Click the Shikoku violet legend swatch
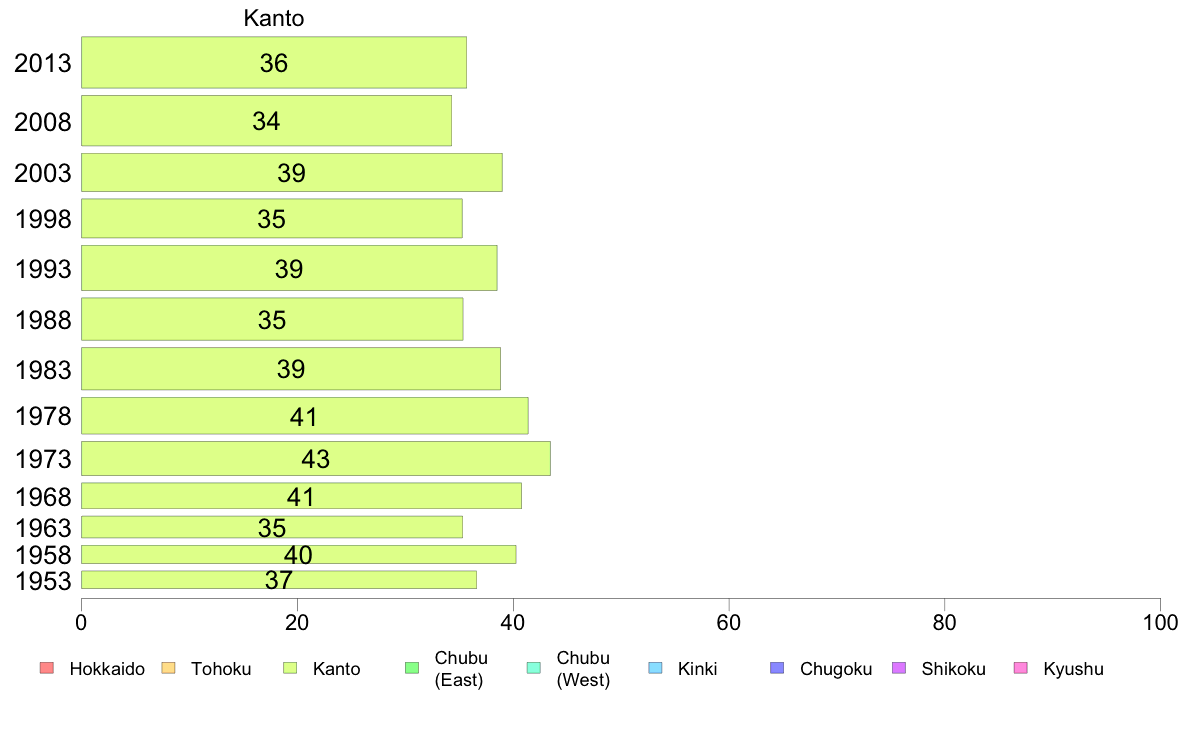 coord(899,668)
